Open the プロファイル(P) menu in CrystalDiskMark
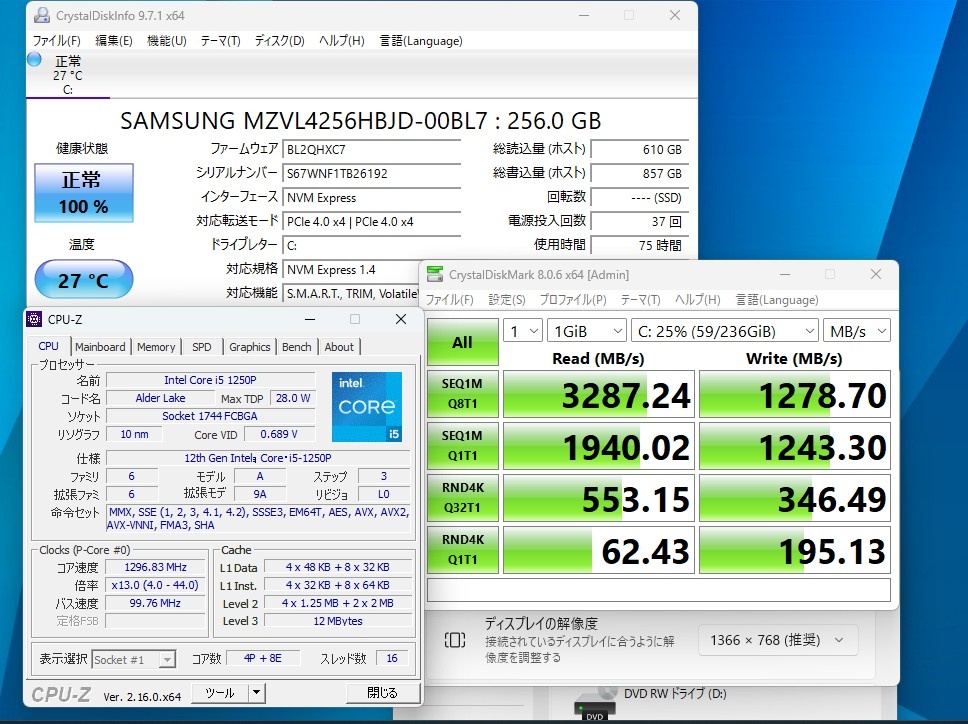 [x=572, y=300]
